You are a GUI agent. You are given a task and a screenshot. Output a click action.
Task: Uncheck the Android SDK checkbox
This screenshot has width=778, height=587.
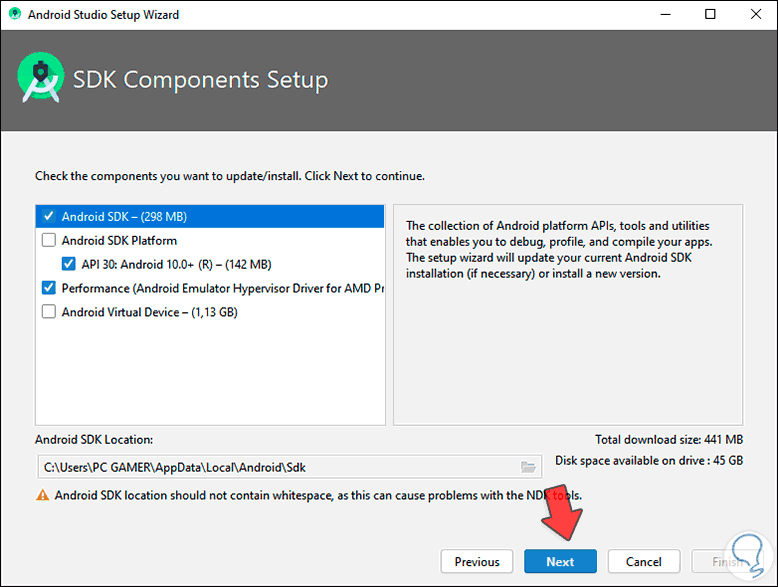click(49, 216)
